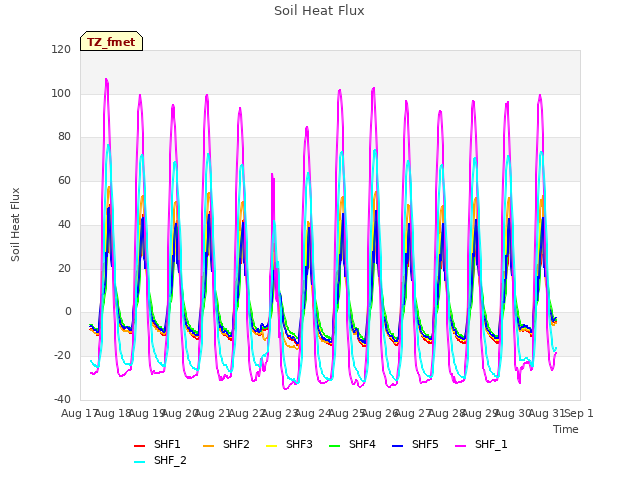
Task: Click the 20 y-axis tick label
Action: click(x=64, y=268)
